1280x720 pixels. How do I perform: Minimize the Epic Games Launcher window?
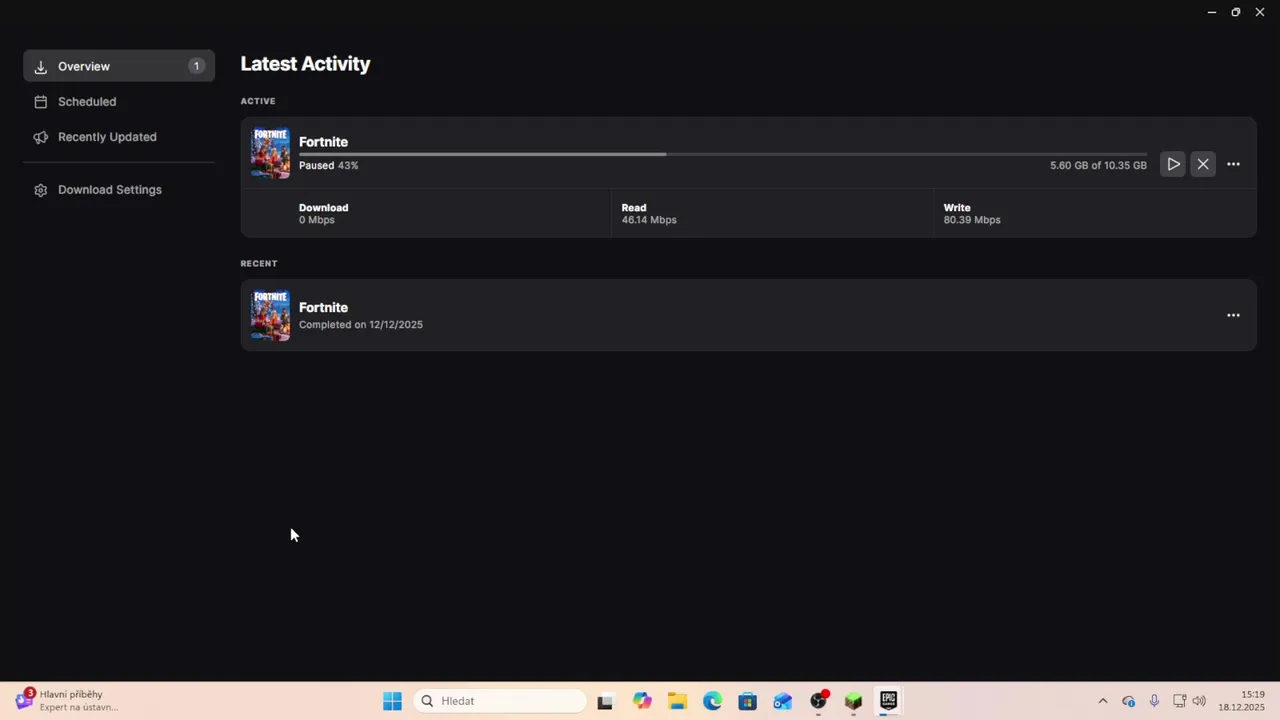point(1211,12)
